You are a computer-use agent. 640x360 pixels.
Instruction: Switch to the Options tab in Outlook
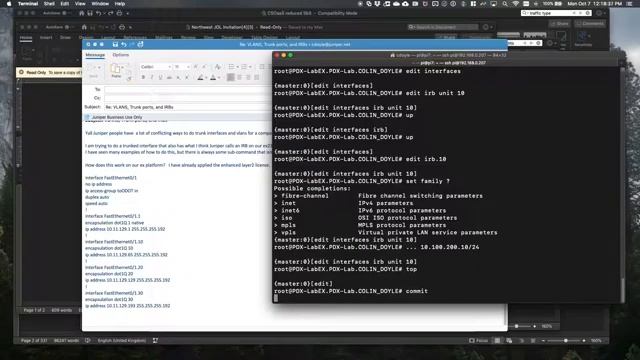(120, 55)
